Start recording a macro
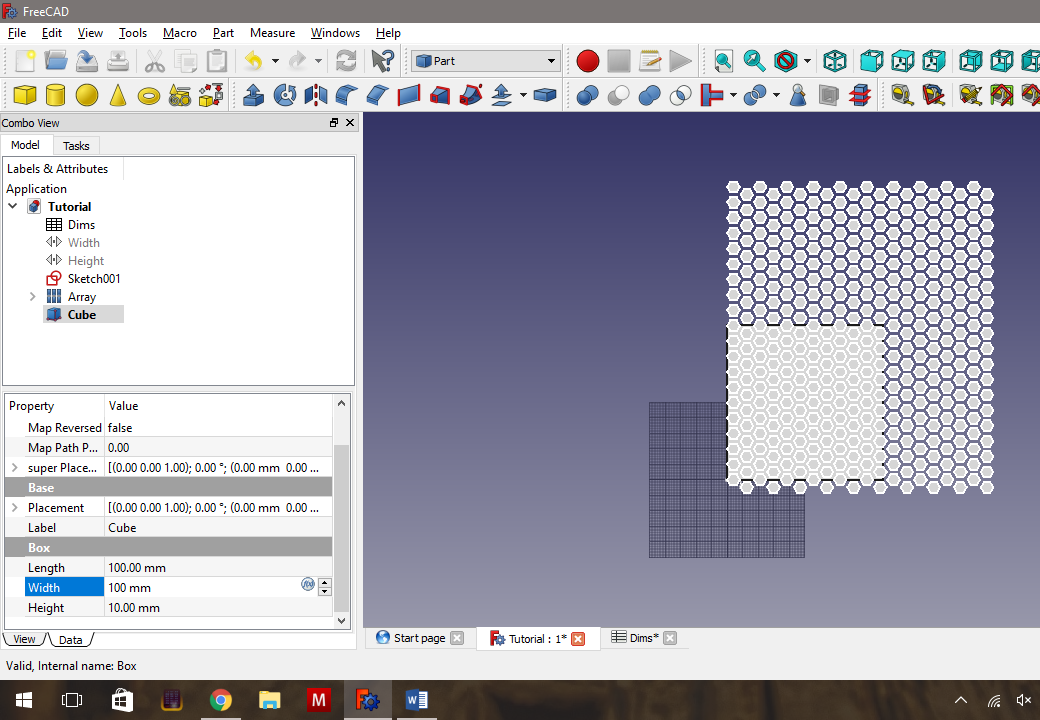The width and height of the screenshot is (1040, 720). 588,60
